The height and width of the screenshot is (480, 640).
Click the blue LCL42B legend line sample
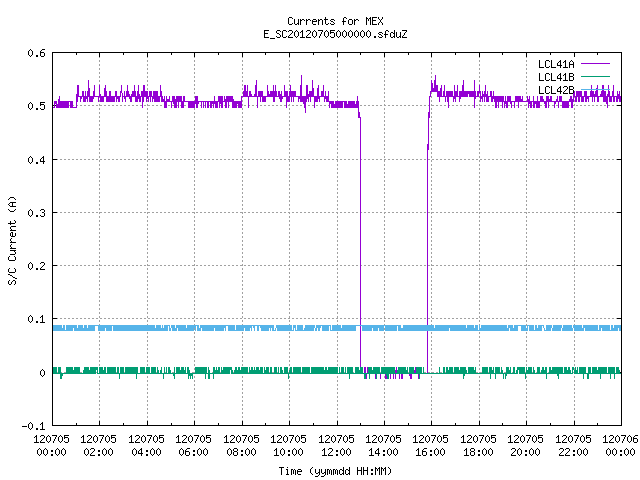[x=595, y=89]
